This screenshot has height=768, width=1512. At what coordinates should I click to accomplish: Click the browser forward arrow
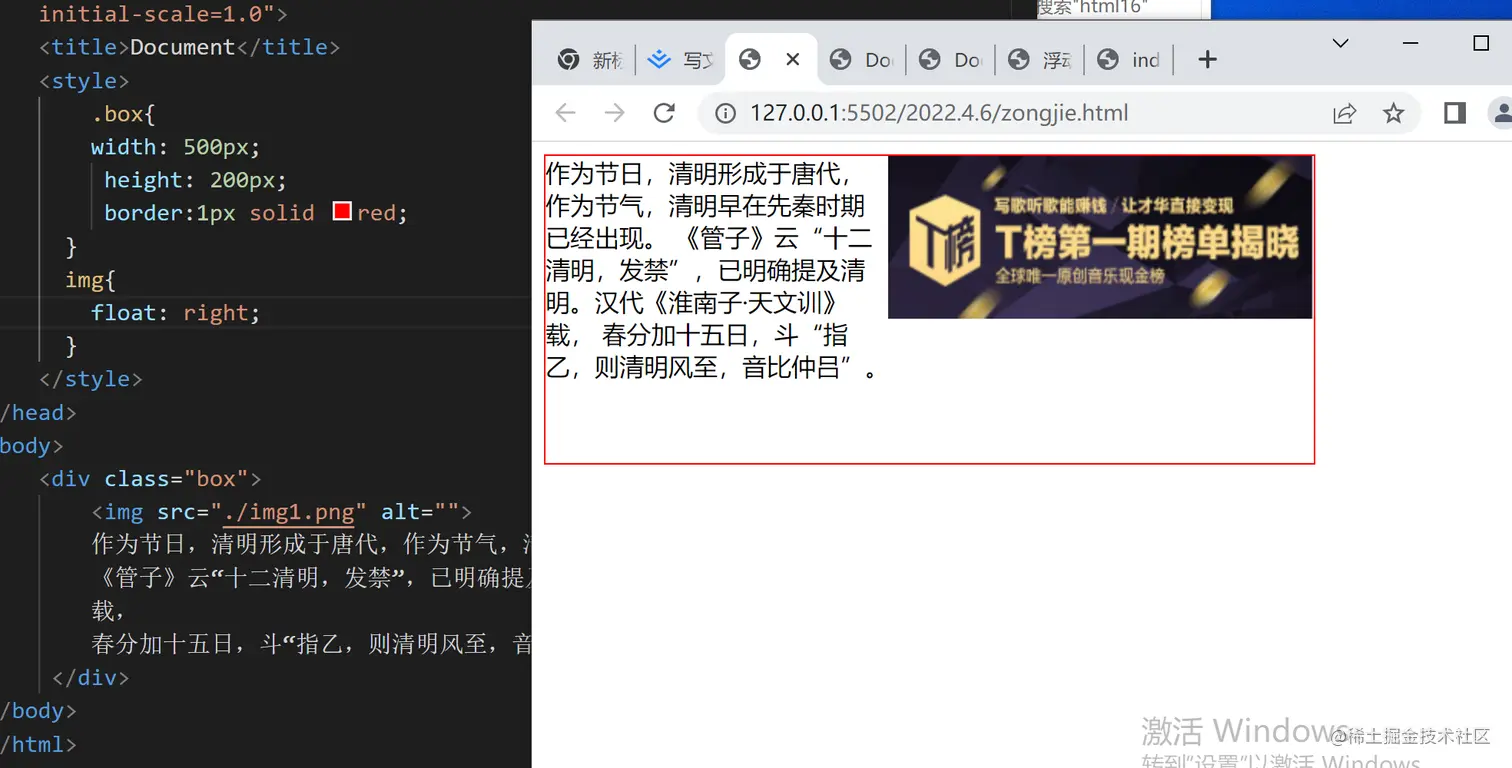pyautogui.click(x=614, y=113)
